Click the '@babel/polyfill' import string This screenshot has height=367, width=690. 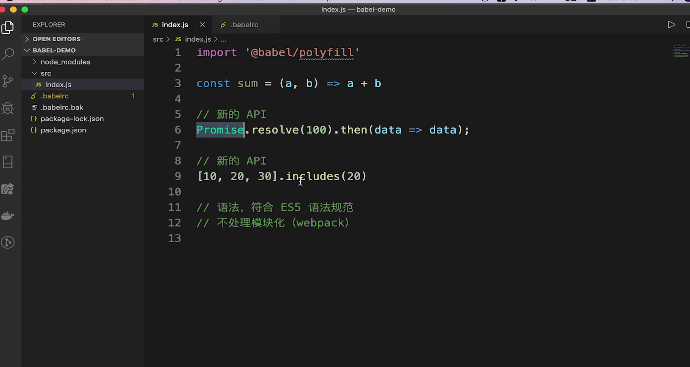(303, 52)
